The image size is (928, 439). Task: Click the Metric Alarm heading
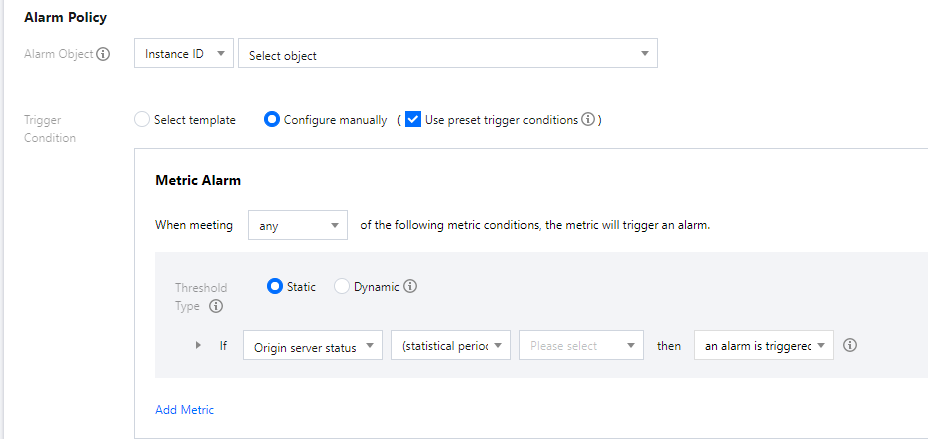(198, 181)
